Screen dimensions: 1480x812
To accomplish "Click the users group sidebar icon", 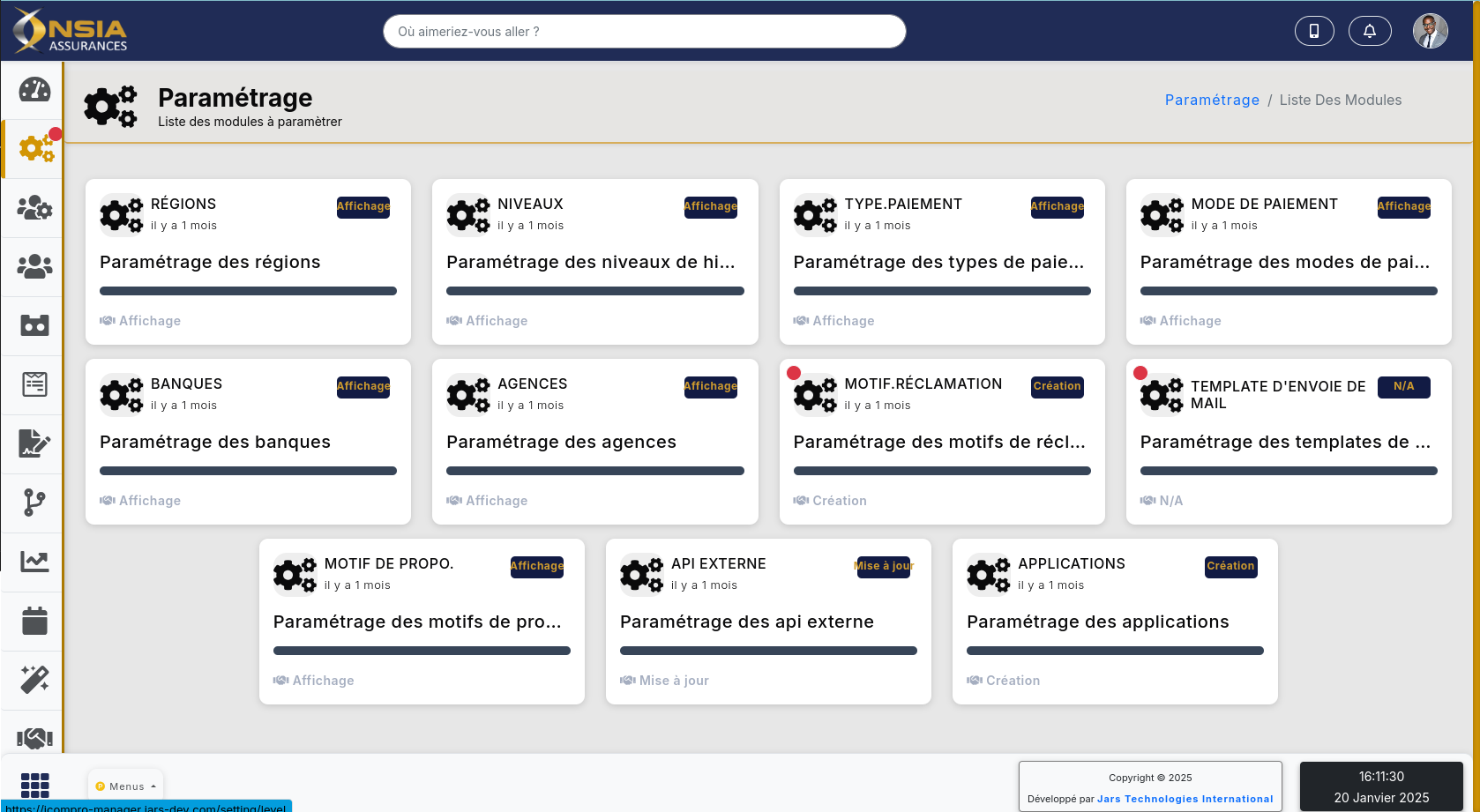I will point(34,266).
